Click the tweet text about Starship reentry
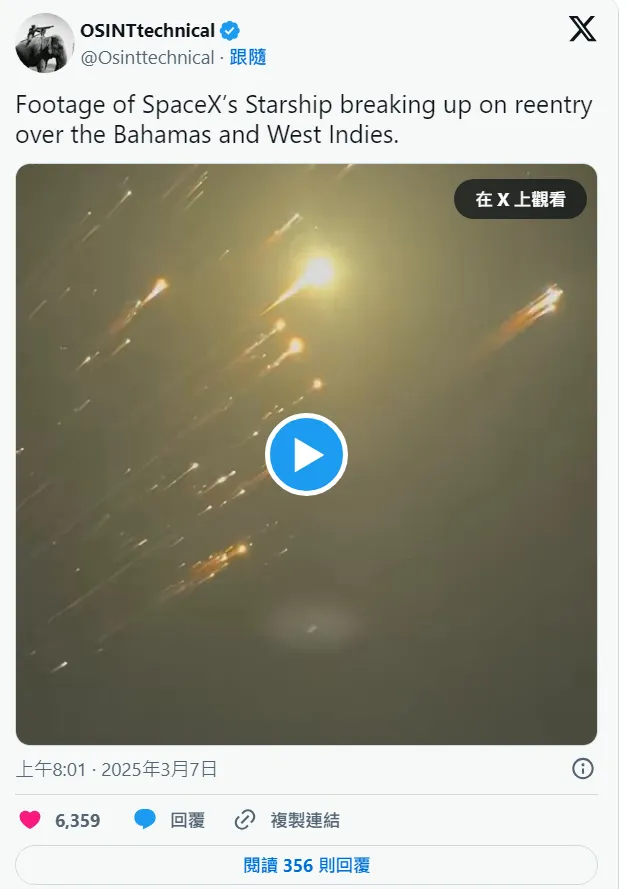This screenshot has height=889, width=635. click(304, 120)
